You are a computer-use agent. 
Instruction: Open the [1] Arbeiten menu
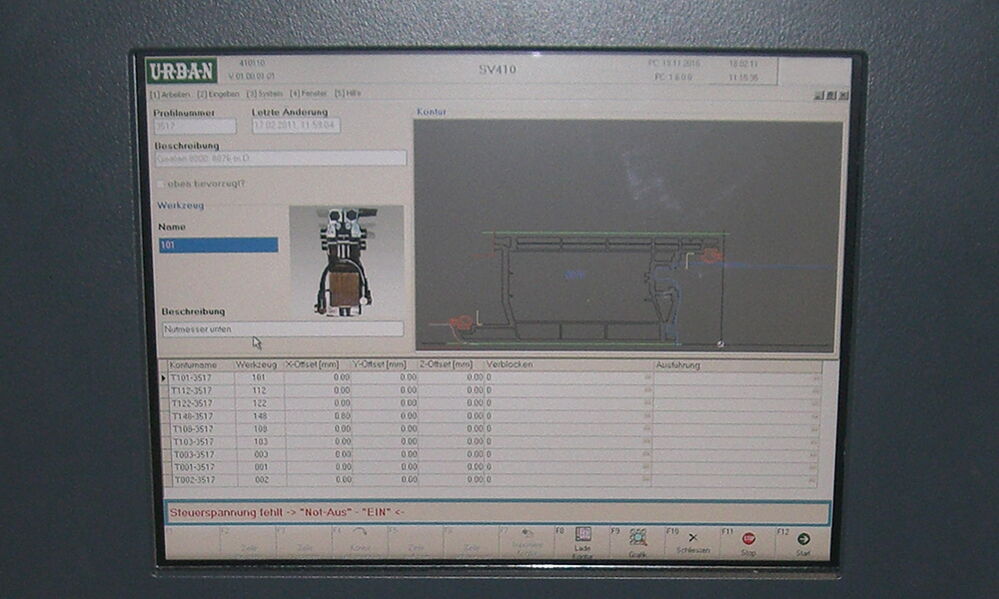[x=169, y=94]
